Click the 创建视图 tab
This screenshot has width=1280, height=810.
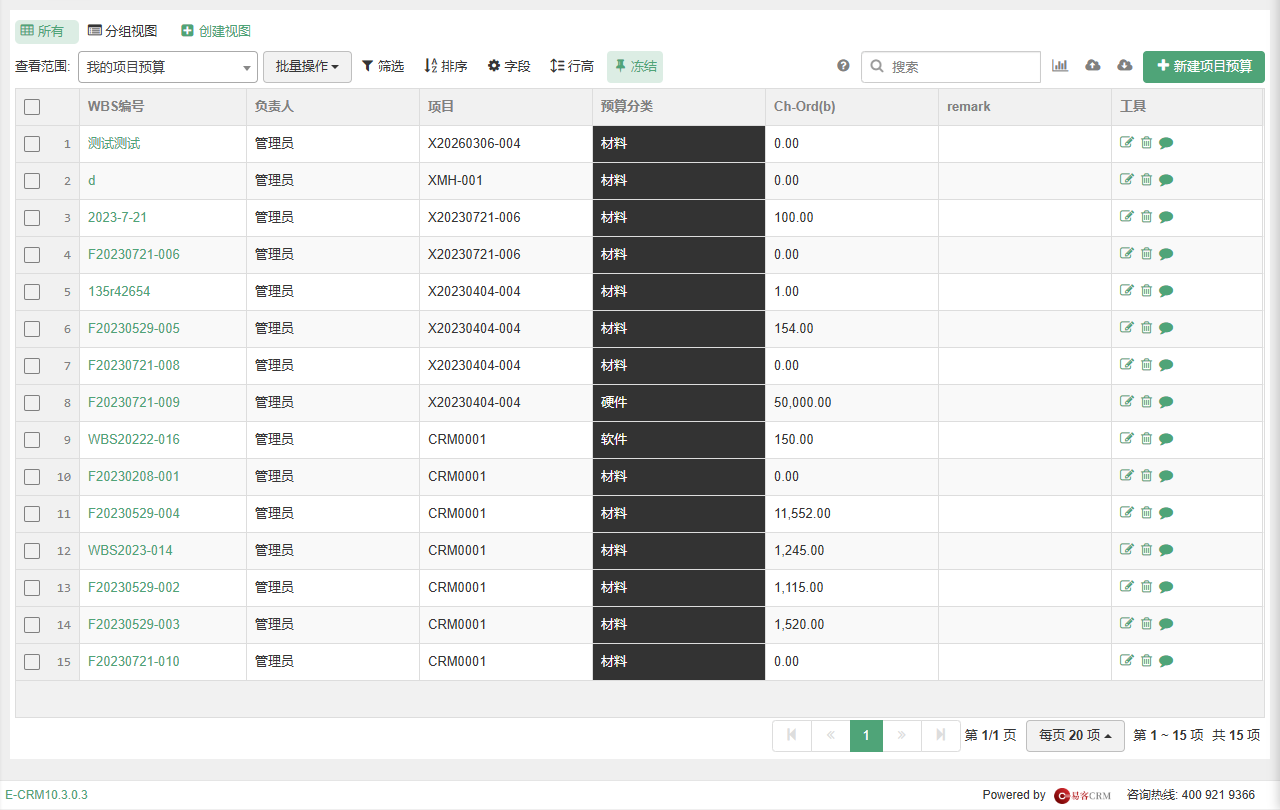(216, 31)
